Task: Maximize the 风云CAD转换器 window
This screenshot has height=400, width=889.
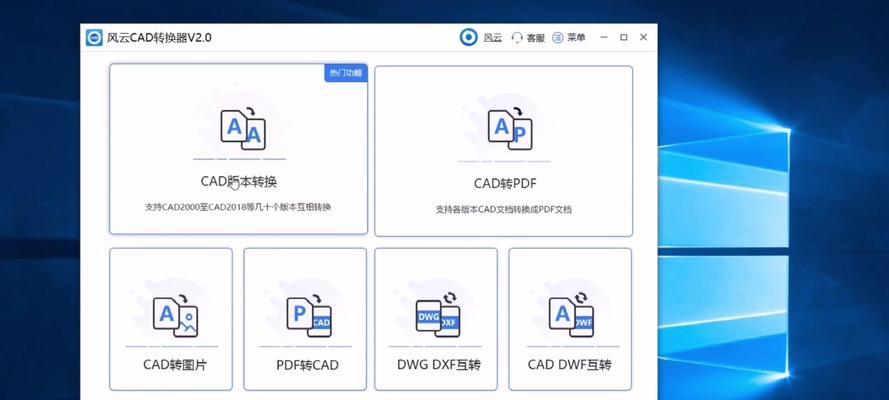Action: 624,37
